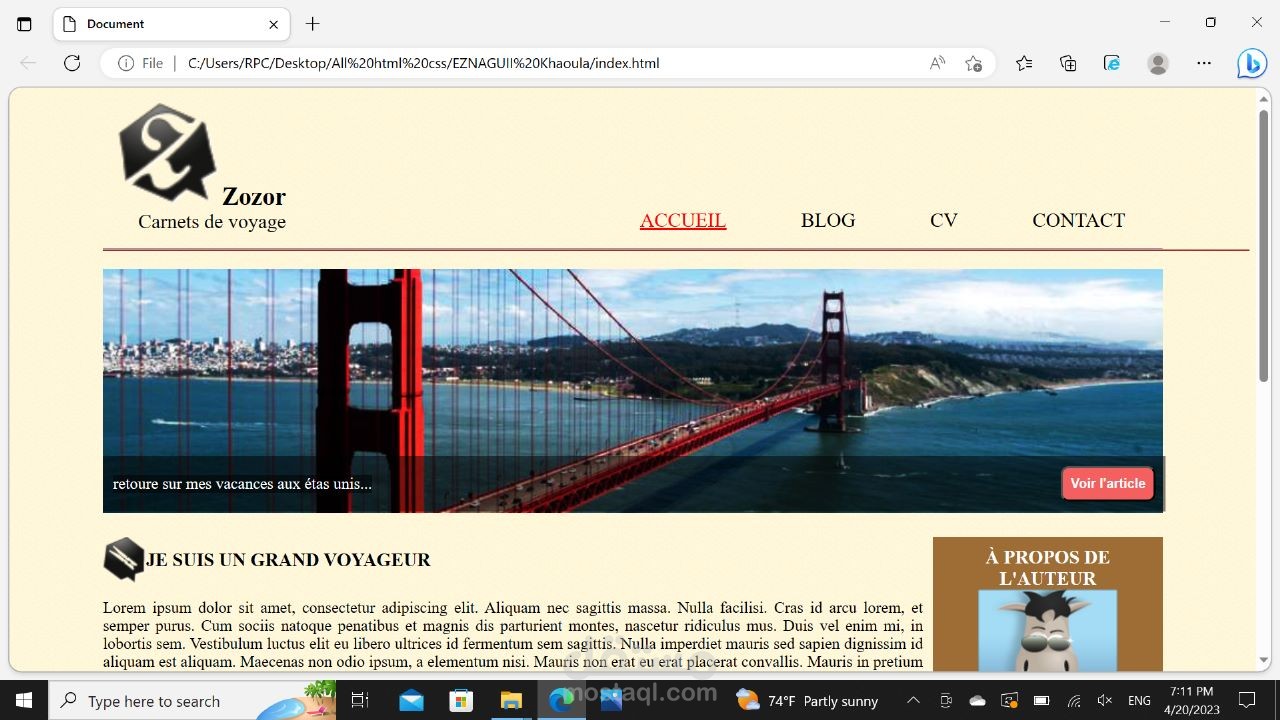Open the CV link

[944, 220]
